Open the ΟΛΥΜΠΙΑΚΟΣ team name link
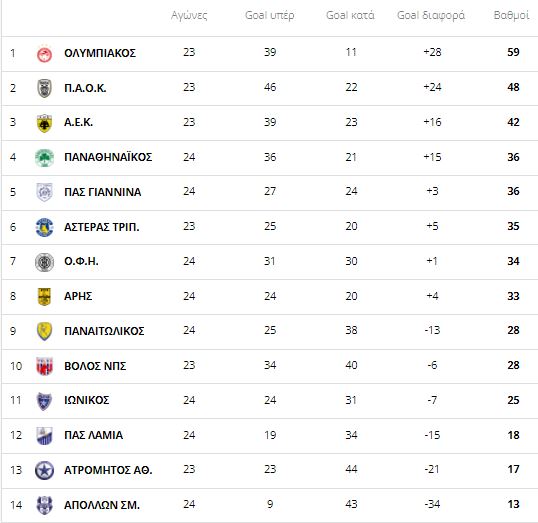Screen dimensions: 538x523 point(100,53)
